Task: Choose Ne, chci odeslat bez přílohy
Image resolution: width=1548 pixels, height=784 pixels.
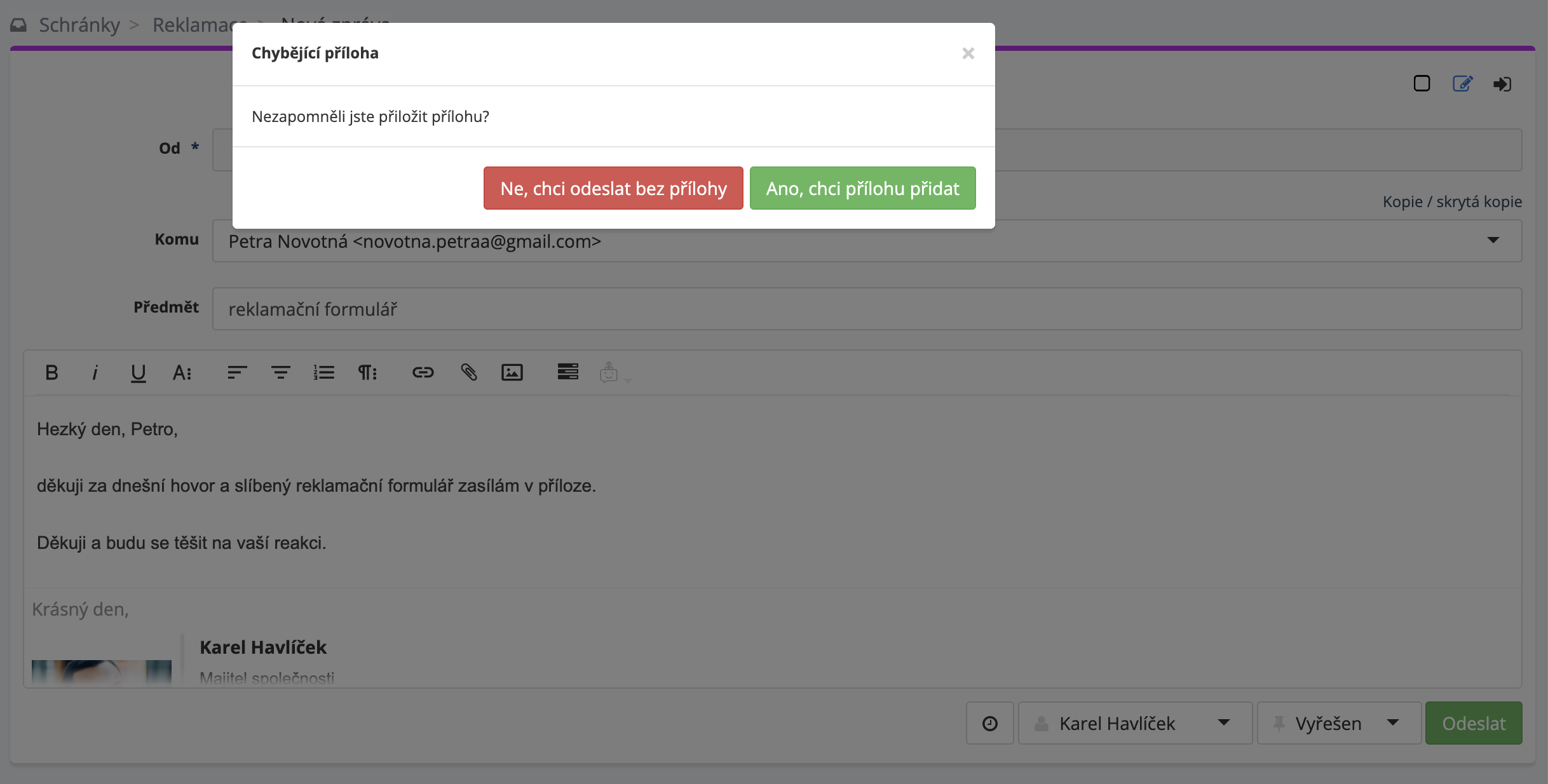Action: pyautogui.click(x=613, y=188)
